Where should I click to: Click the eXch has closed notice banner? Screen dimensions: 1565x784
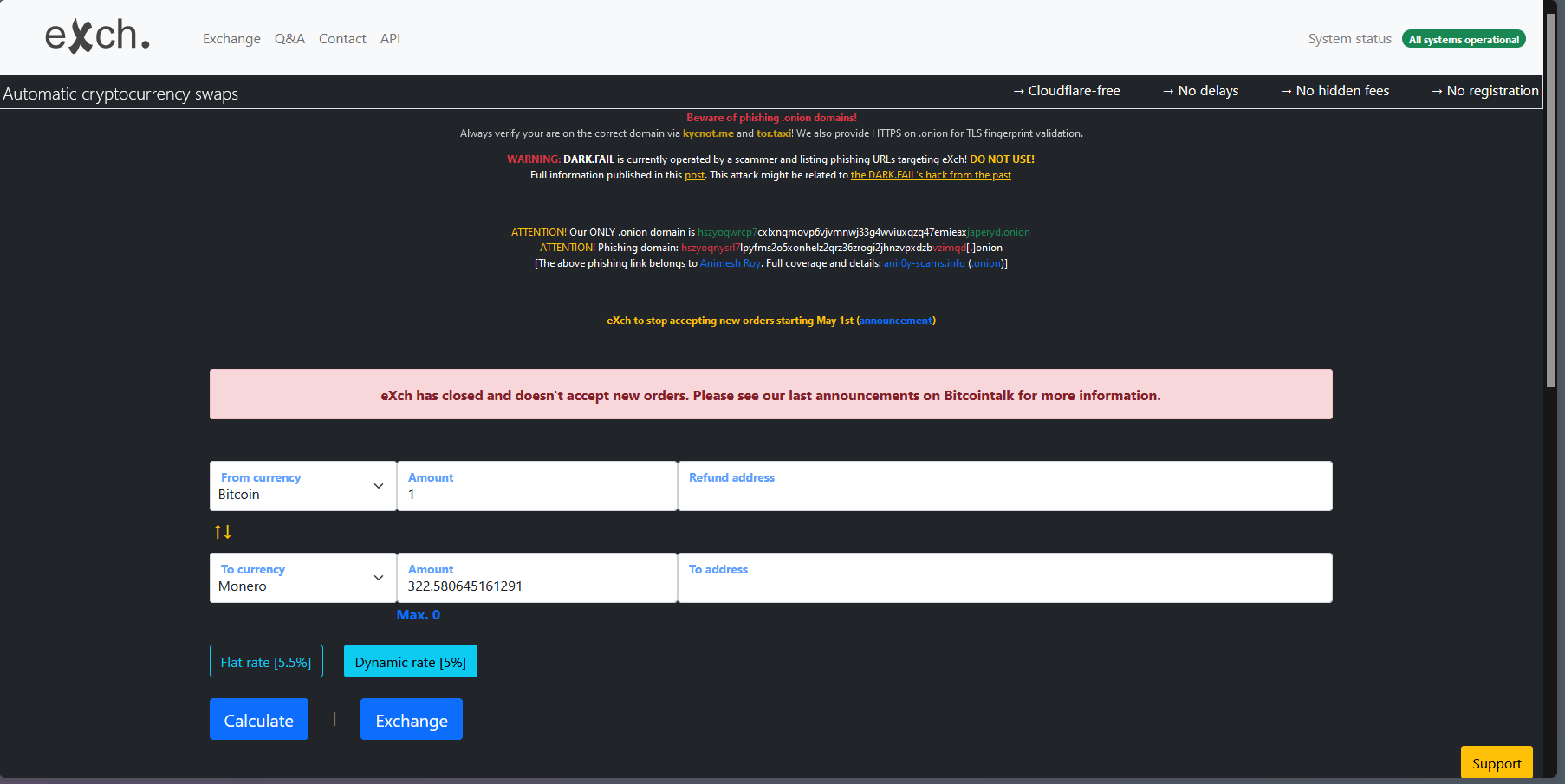[x=771, y=394]
